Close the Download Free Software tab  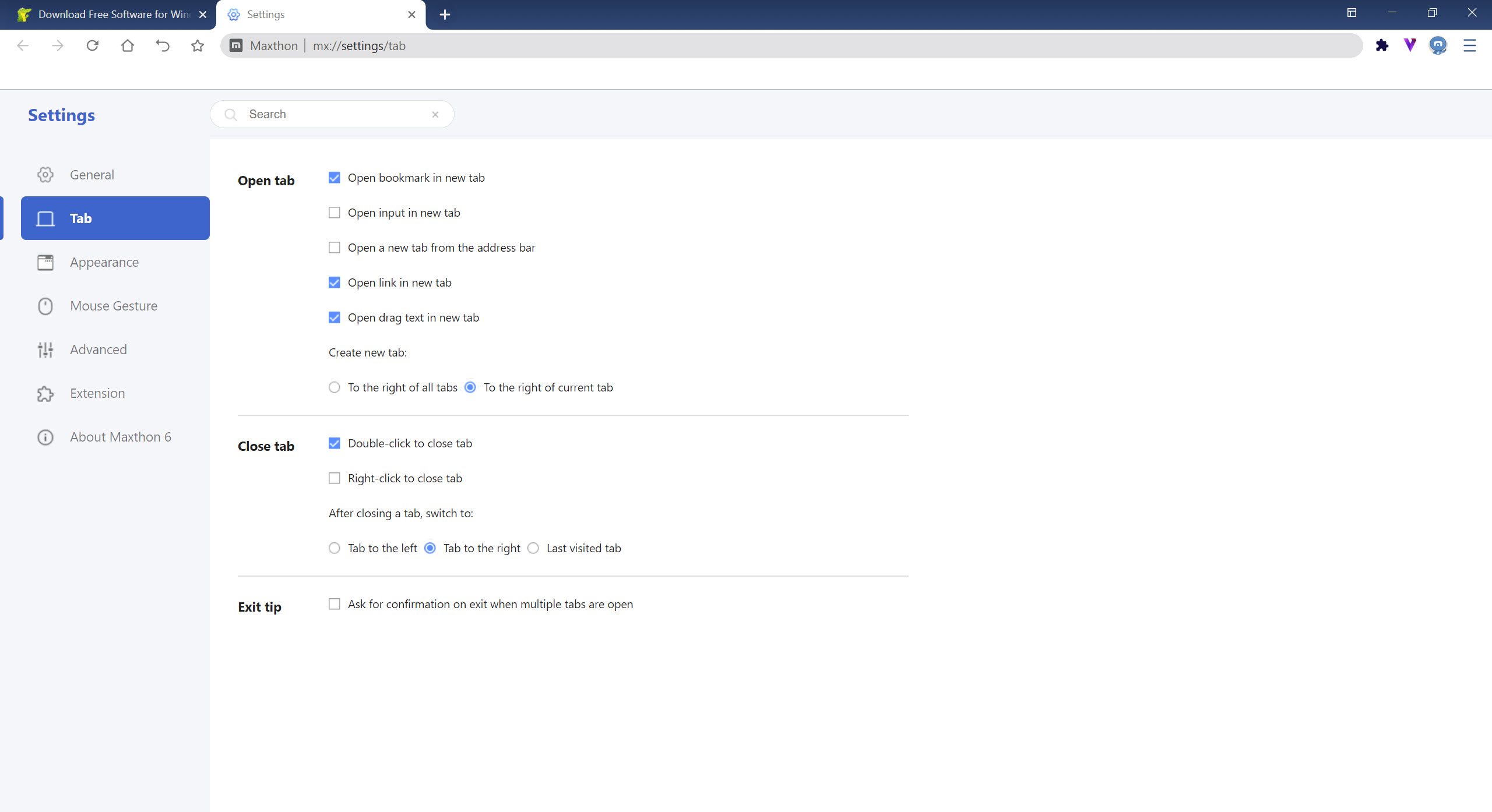click(x=203, y=15)
